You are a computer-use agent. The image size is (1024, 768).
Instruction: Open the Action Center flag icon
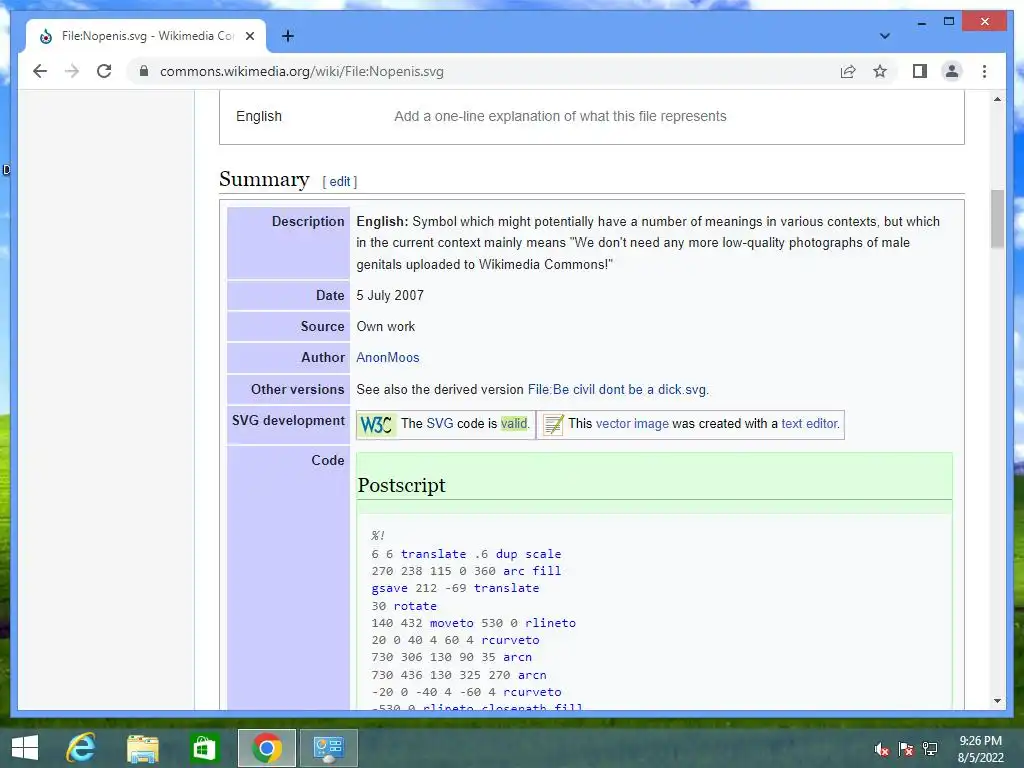click(906, 749)
